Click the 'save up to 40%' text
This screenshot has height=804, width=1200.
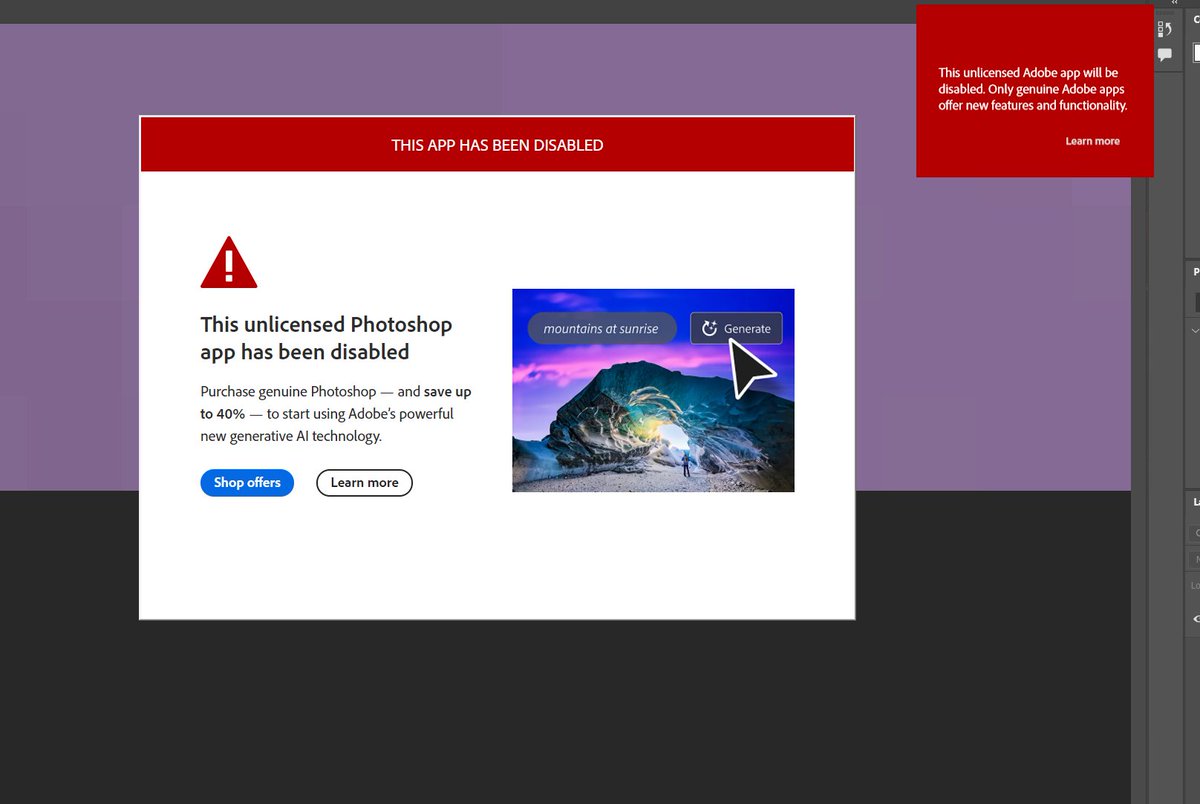336,402
